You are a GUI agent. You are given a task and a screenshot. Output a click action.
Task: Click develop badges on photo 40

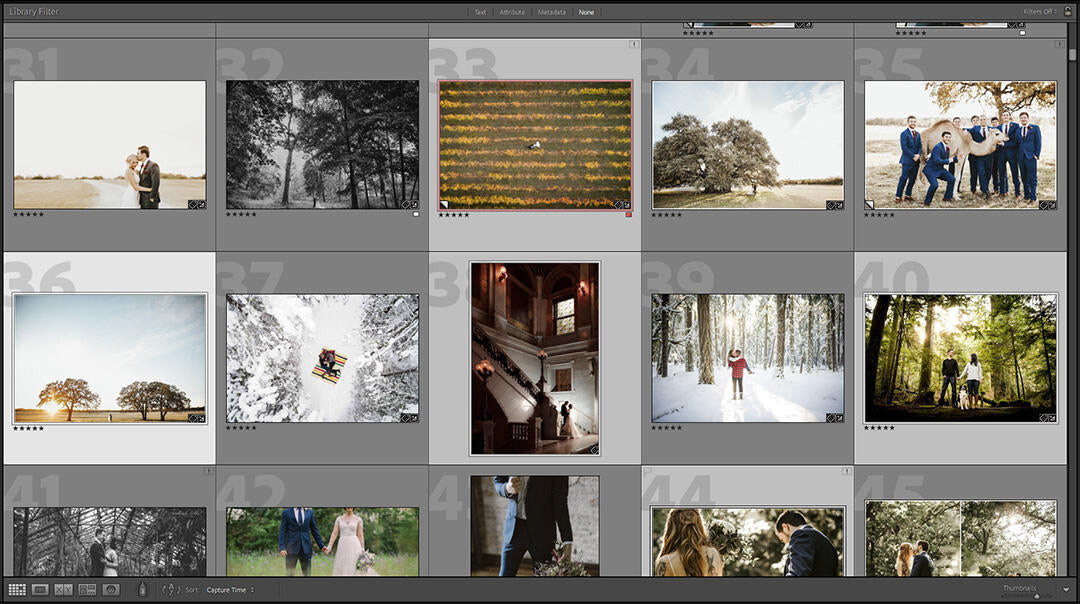(x=1048, y=418)
